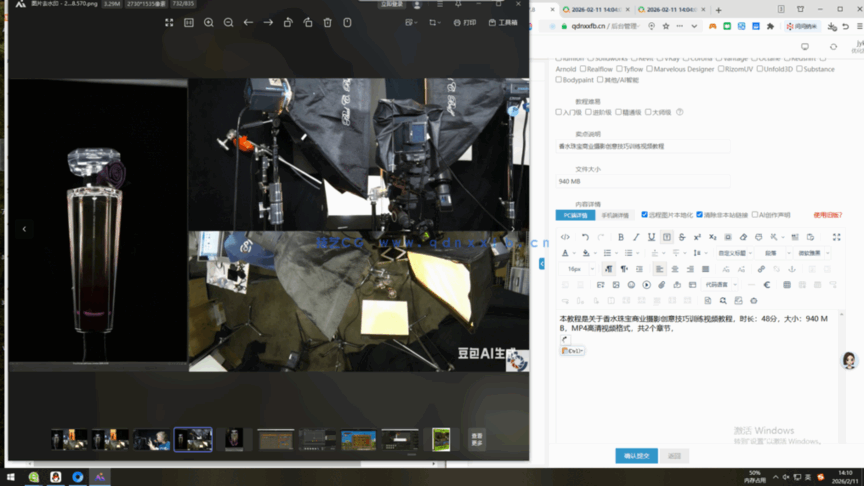This screenshot has width=864, height=486.
Task: Click the 940 MB file size field
Action: tap(643, 181)
